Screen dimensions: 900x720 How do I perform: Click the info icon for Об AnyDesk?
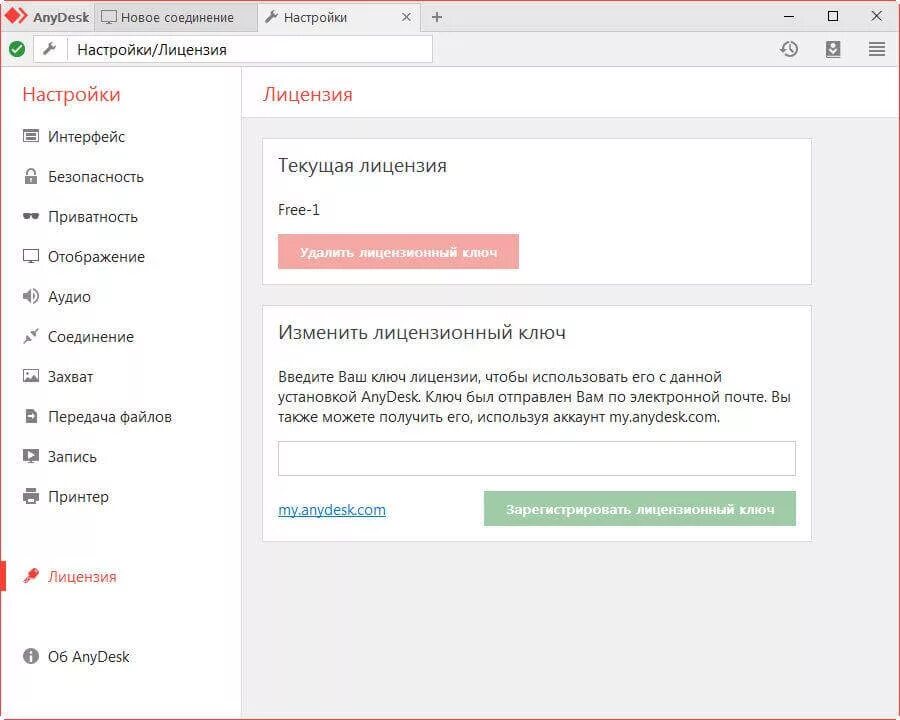tap(31, 656)
